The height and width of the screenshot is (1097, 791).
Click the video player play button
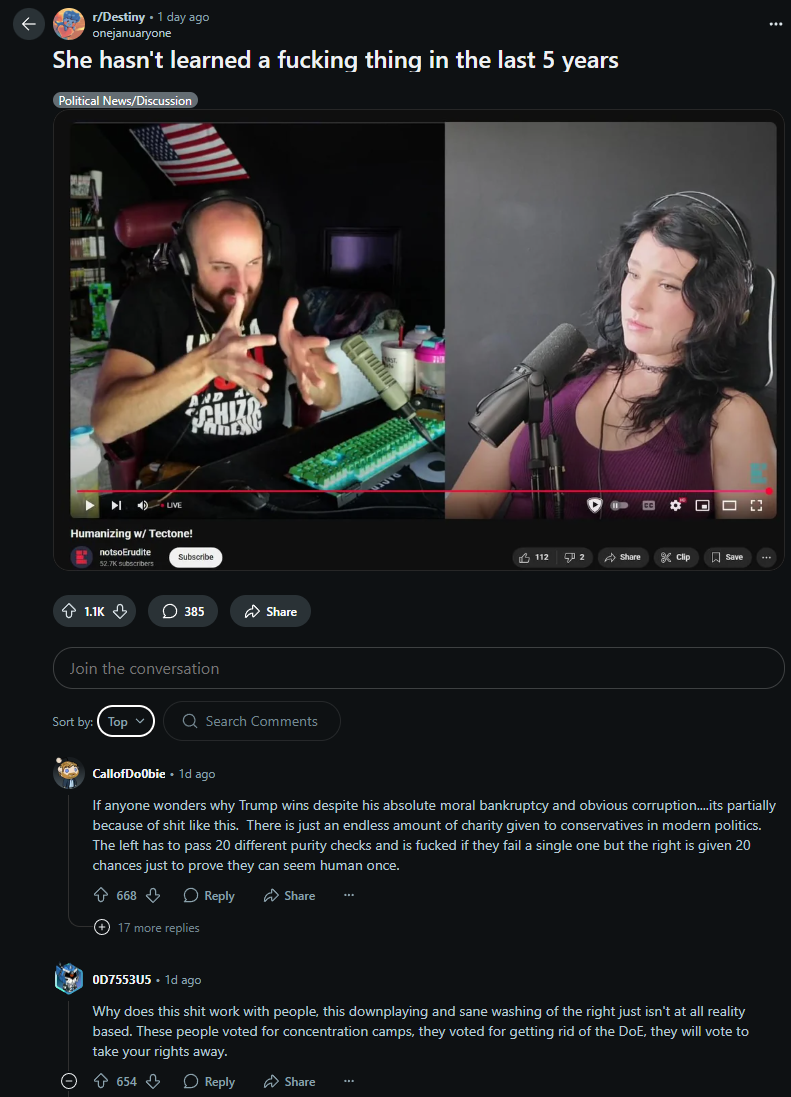(x=90, y=505)
